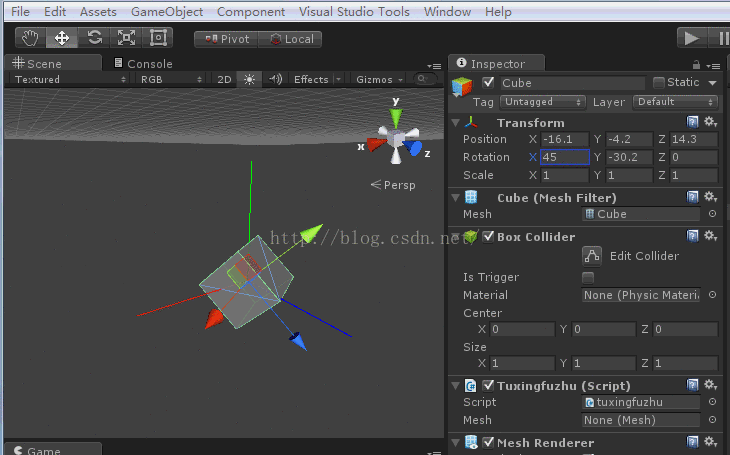Open the RGB render mode dropdown
This screenshot has height=455, width=730.
click(x=171, y=80)
